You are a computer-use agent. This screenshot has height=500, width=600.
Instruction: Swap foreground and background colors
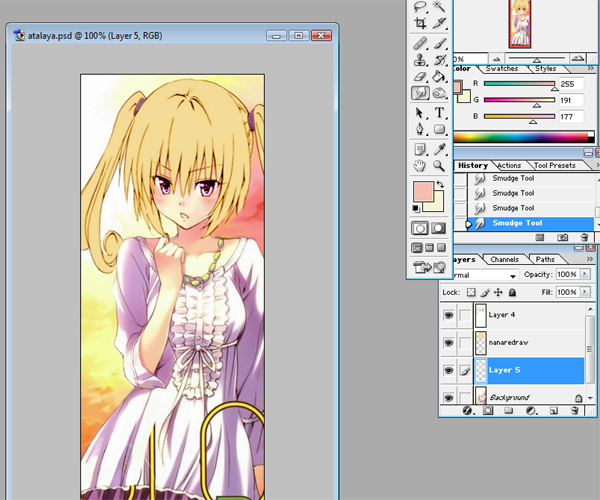pos(440,184)
